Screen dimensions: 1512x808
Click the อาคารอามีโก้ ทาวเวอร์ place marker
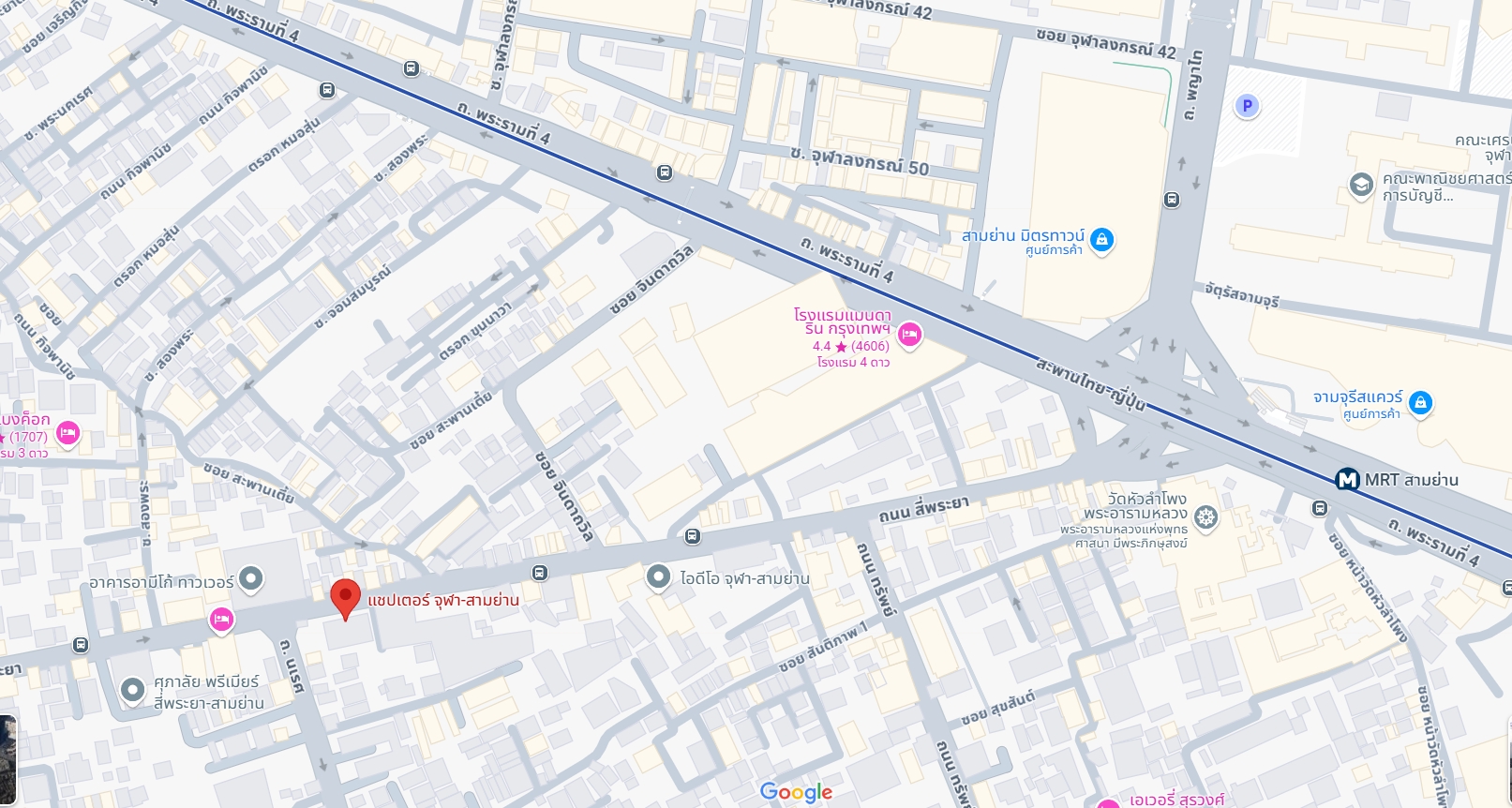coord(250,579)
